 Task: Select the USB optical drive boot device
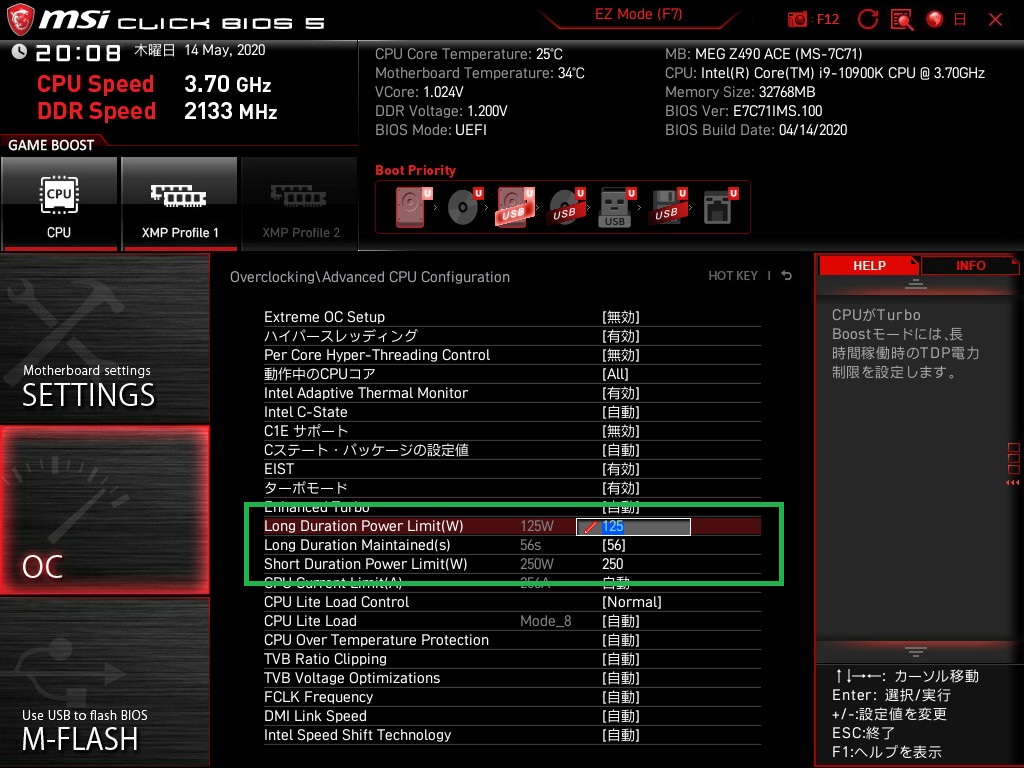coord(566,207)
